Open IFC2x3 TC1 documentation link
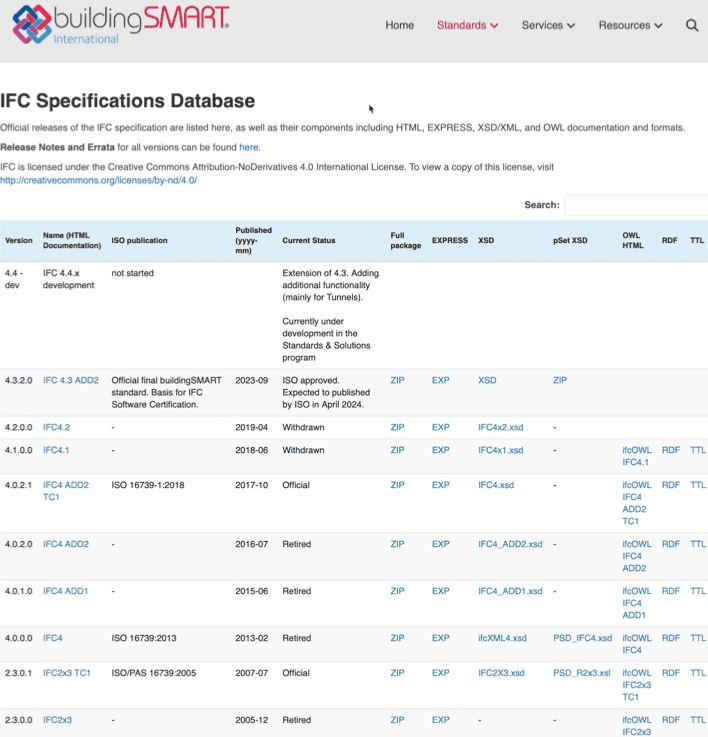708x737 pixels. tap(67, 673)
